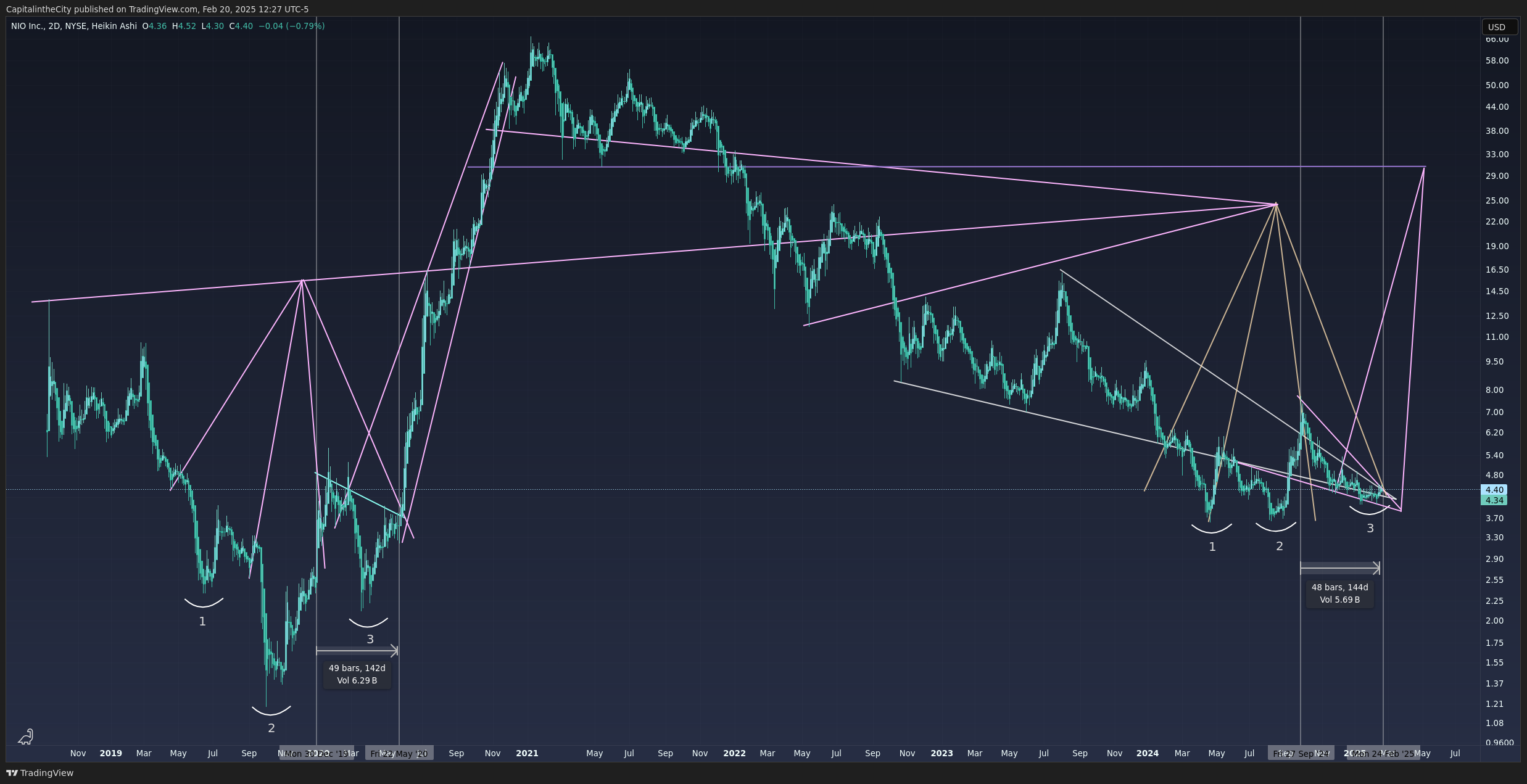This screenshot has width=1527, height=784.
Task: Click the 2019 year label on time axis
Action: coord(110,753)
